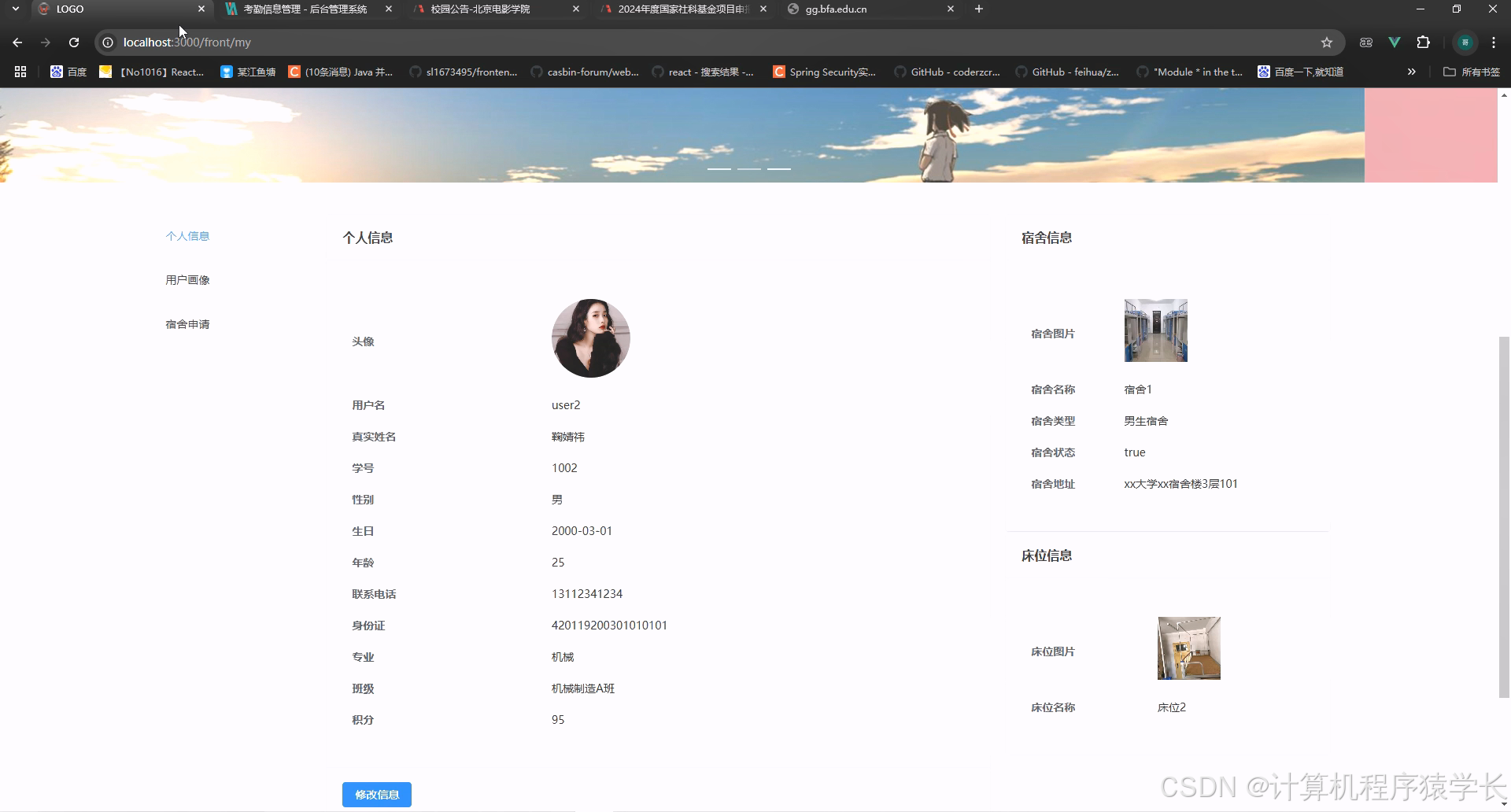The image size is (1511, 812).
Task: Select 宿舍申请 in the sidebar menu
Action: 187,323
